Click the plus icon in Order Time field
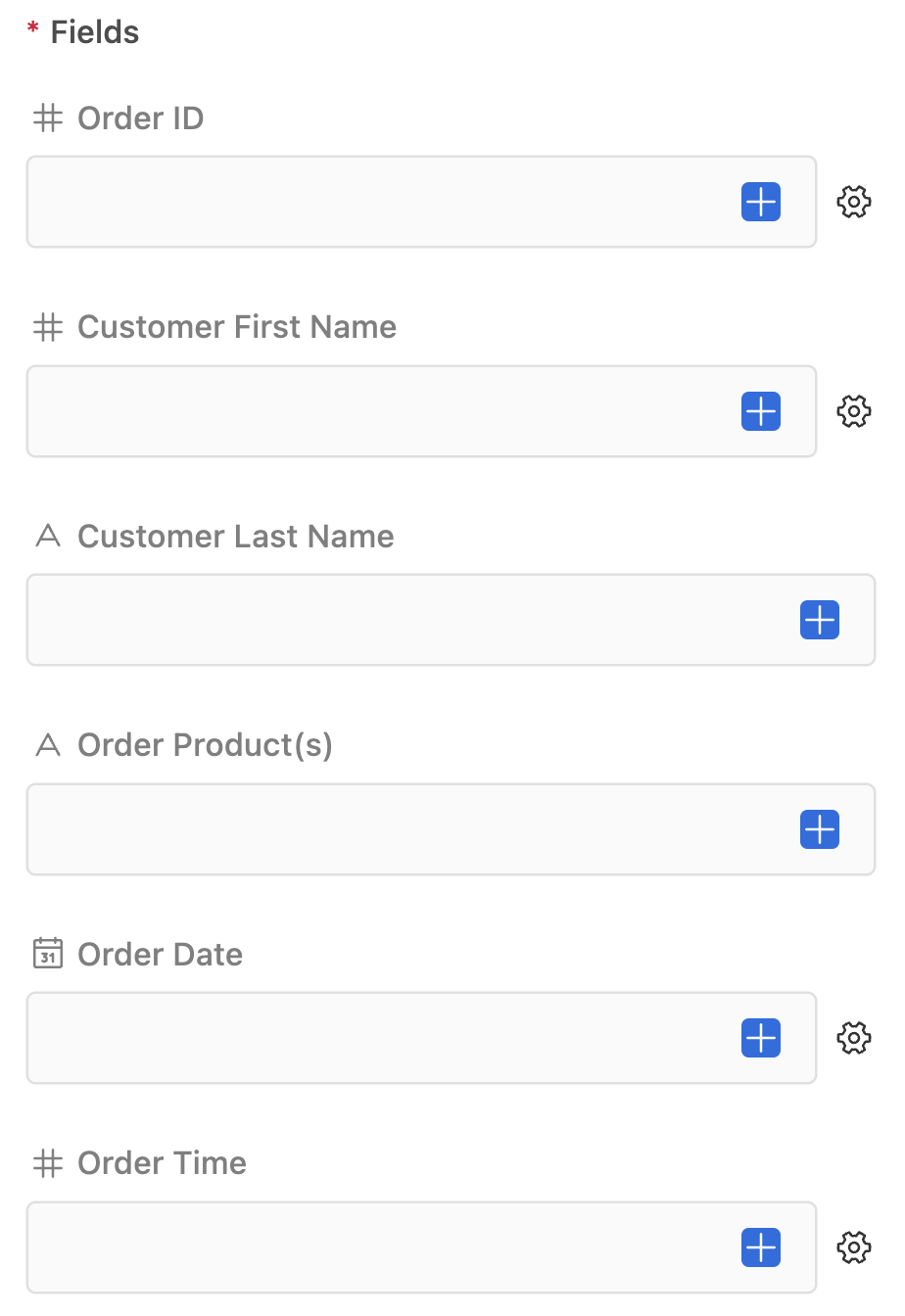 [x=761, y=1247]
